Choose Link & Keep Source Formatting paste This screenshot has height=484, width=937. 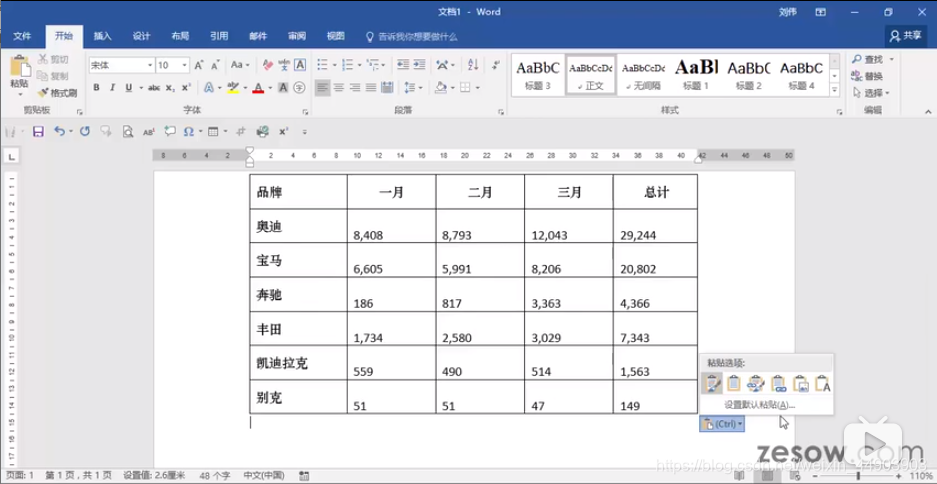(x=756, y=384)
